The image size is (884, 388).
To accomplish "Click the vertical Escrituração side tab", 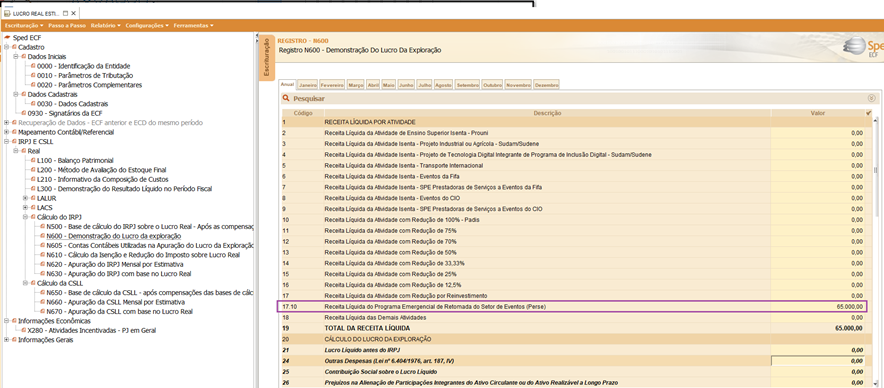I will click(267, 58).
